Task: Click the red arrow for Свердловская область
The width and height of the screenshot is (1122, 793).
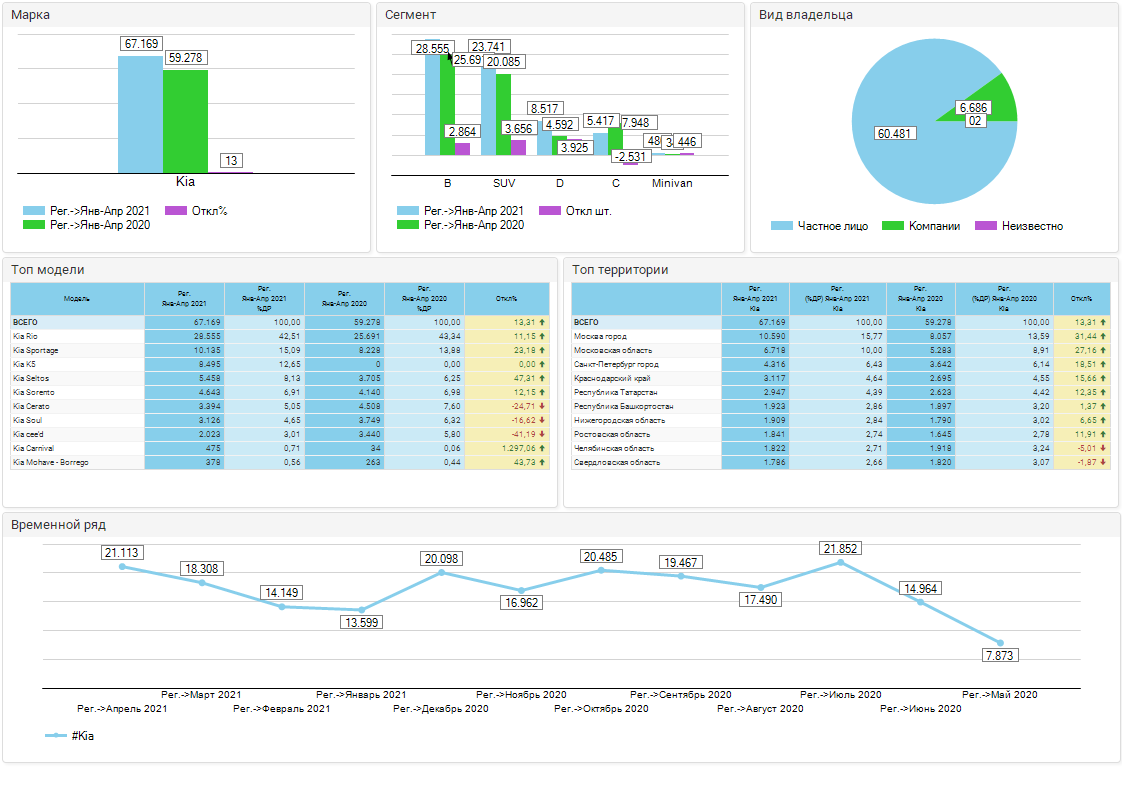Action: [1103, 462]
